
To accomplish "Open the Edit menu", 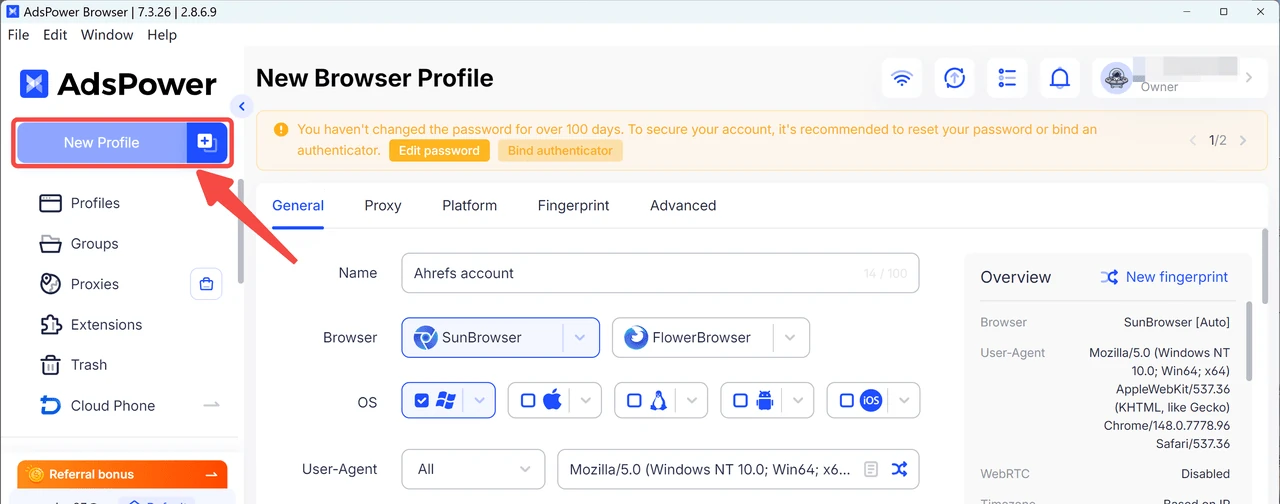I will [x=55, y=35].
